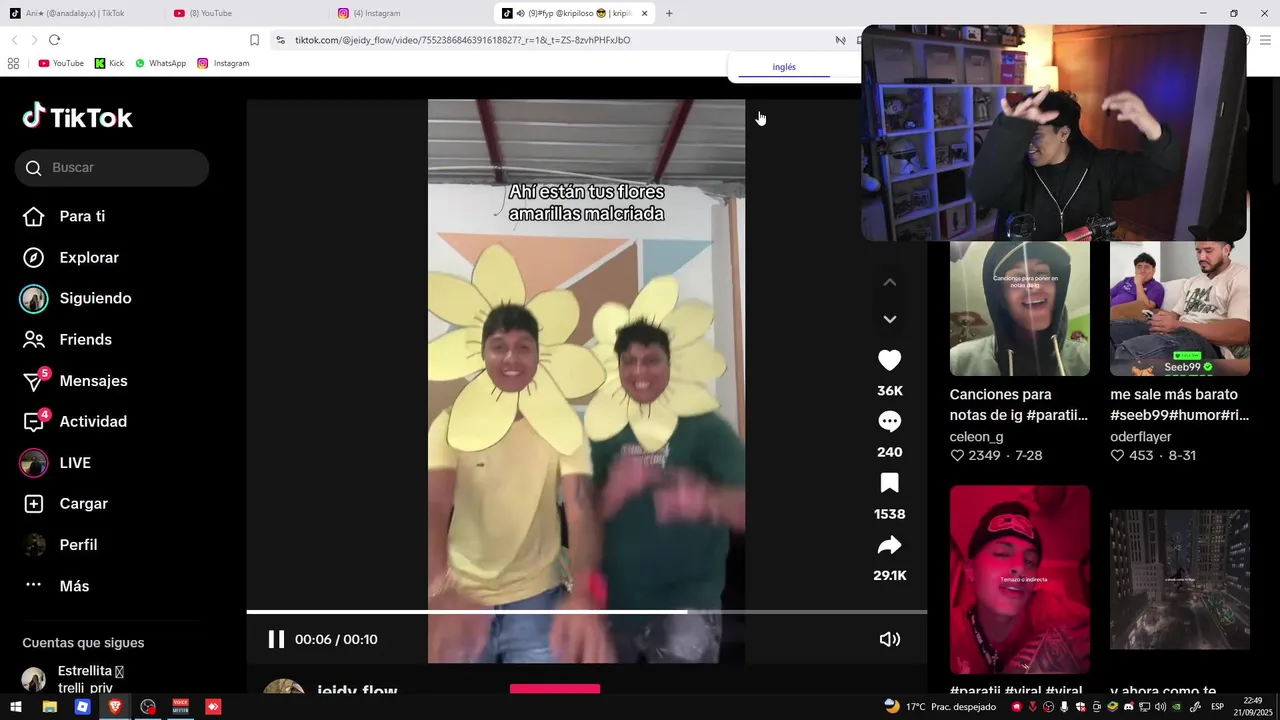
Task: Open Kick bookmark
Action: click(x=110, y=63)
